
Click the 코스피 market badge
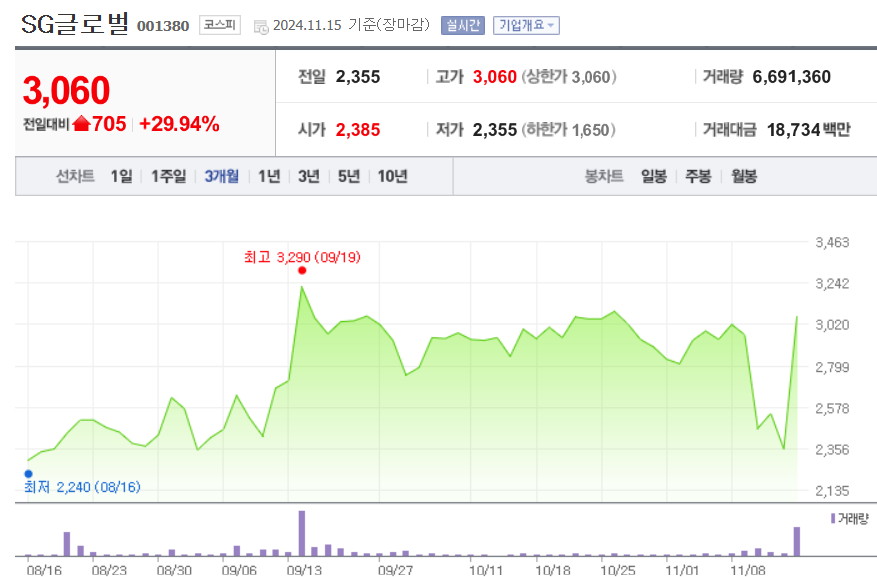coord(220,25)
